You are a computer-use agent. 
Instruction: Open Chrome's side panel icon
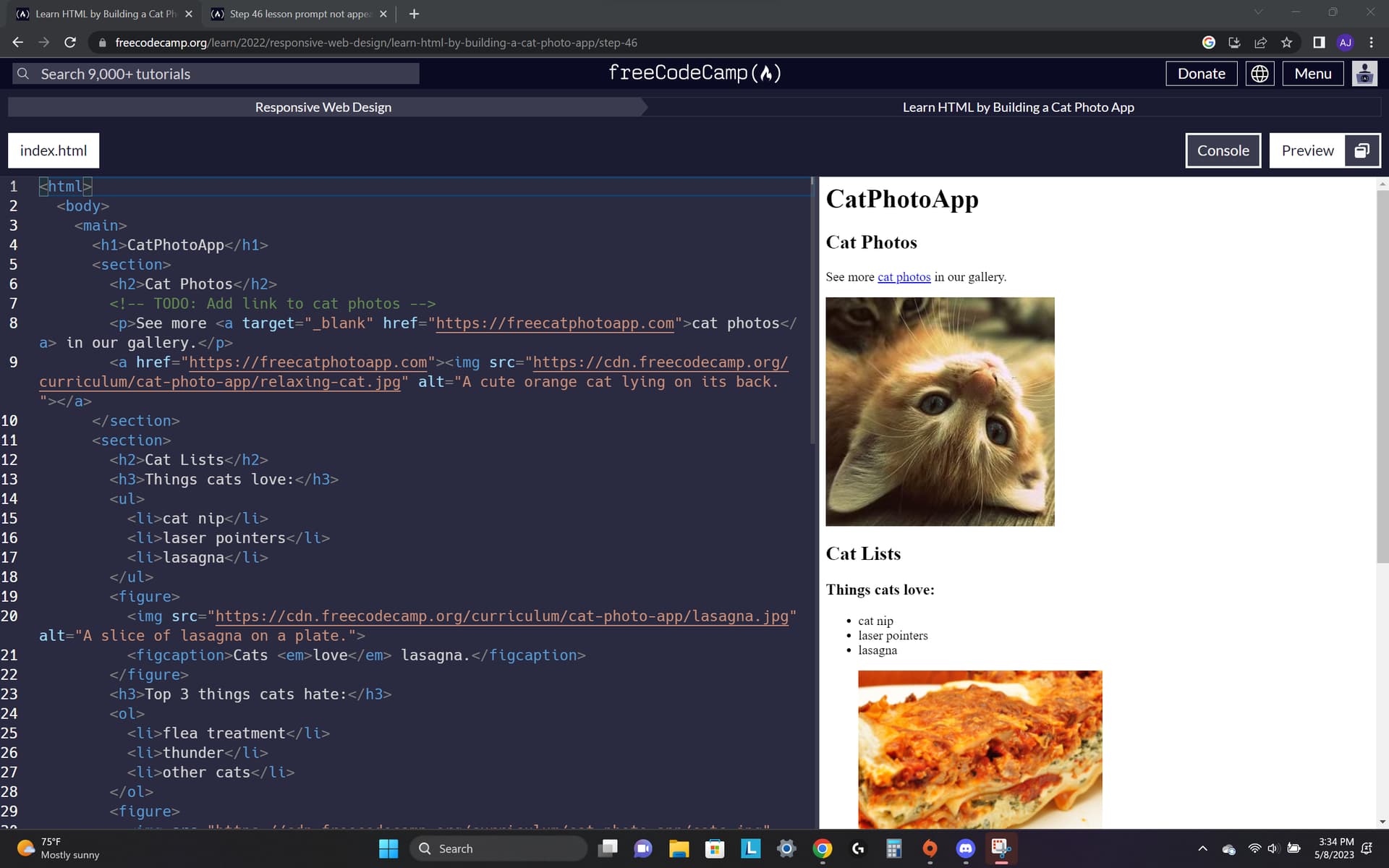1318,42
